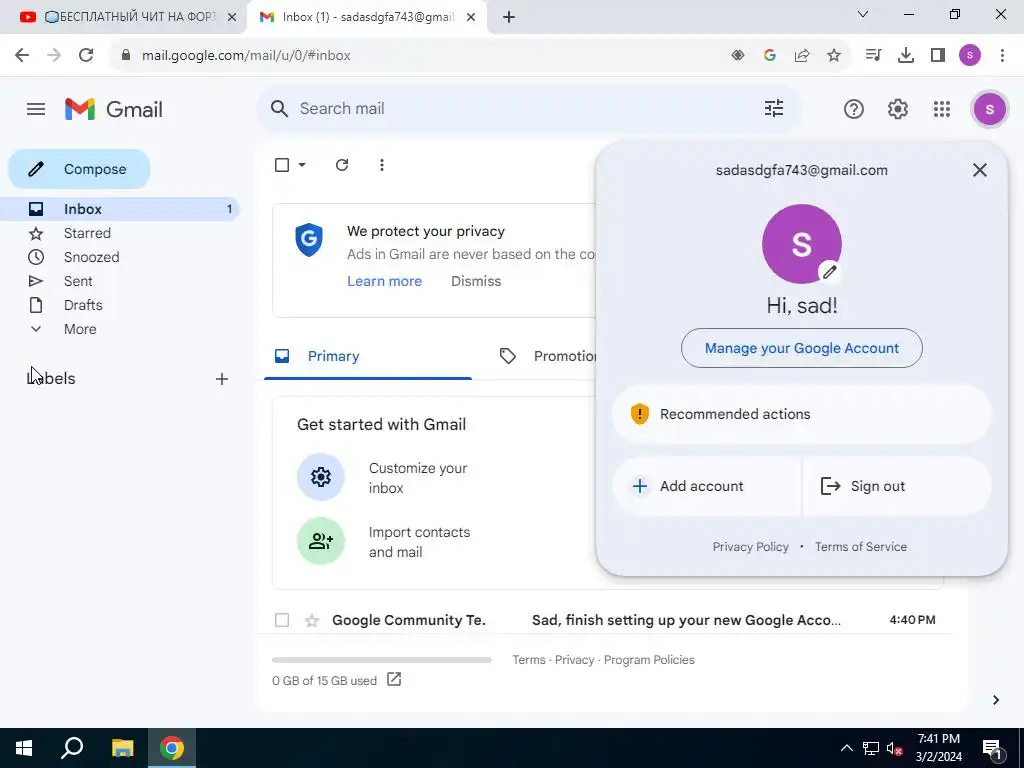Click Learn more privacy link
The image size is (1024, 768).
384,281
